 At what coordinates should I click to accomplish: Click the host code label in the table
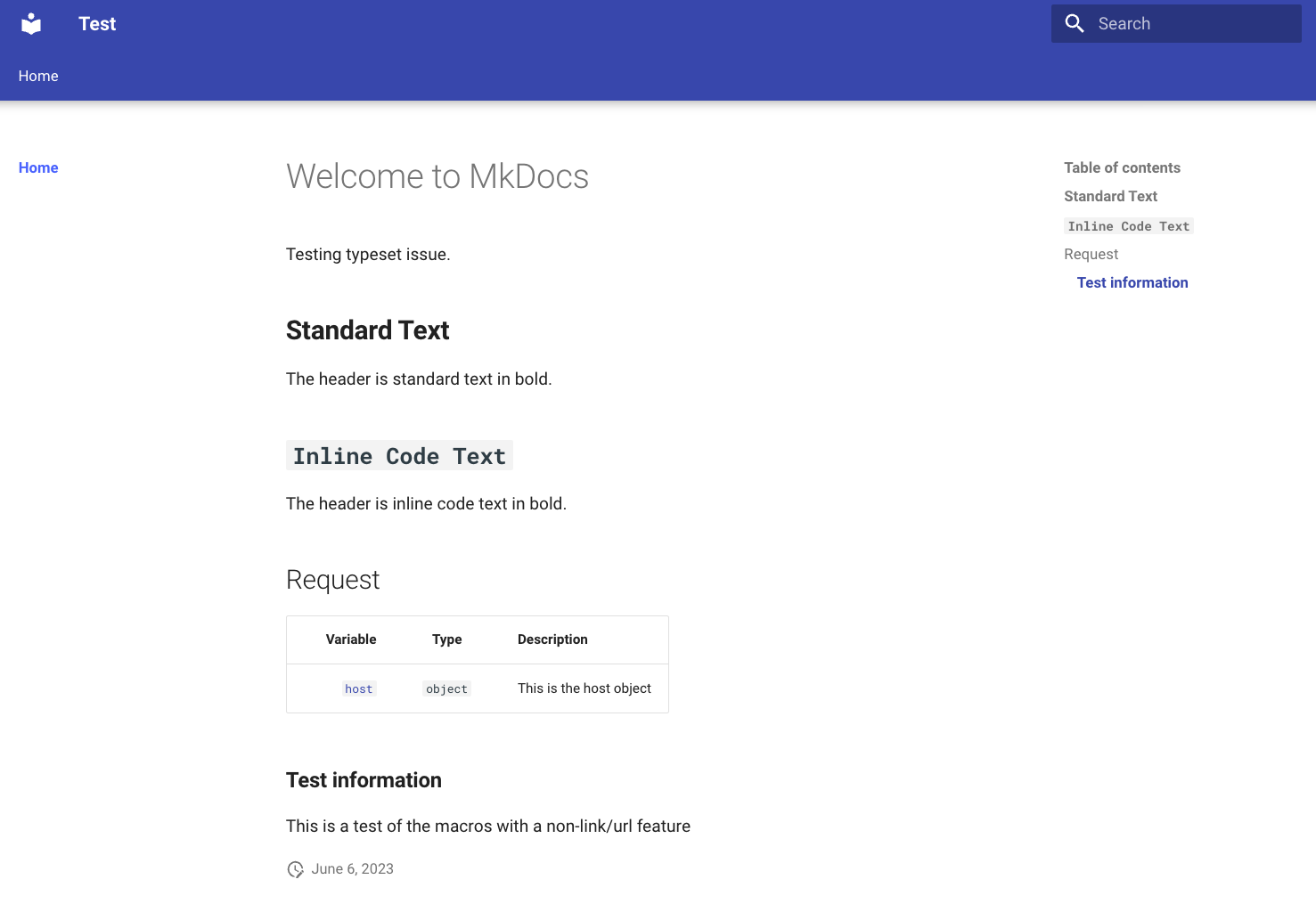(358, 688)
